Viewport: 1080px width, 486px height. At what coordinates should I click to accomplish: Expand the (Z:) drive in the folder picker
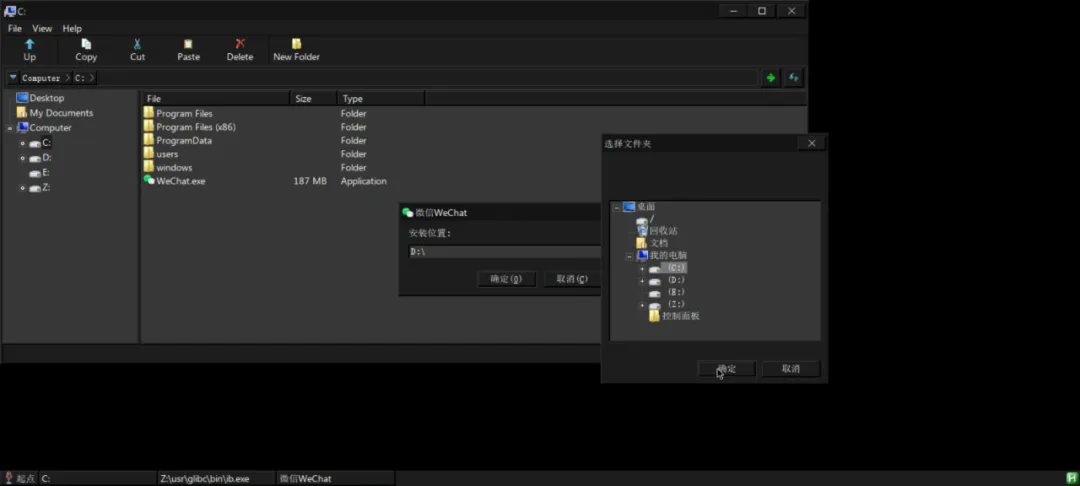tap(642, 305)
